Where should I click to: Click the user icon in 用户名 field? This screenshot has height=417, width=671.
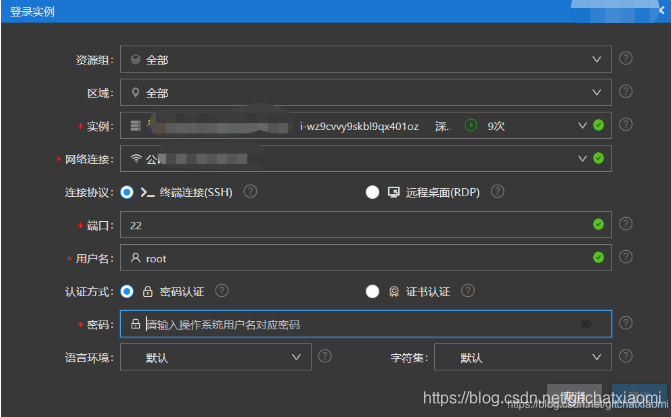[x=136, y=258]
